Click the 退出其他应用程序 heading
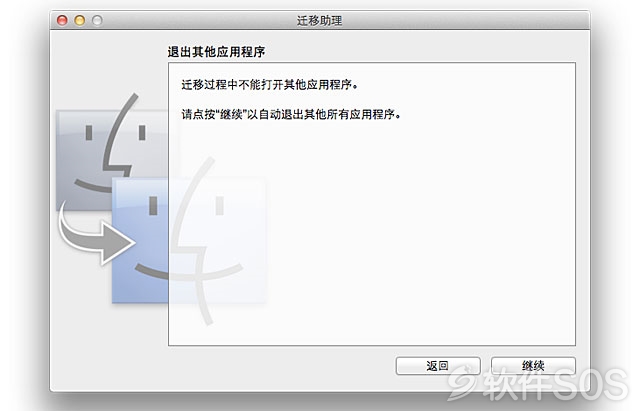Image resolution: width=640 pixels, height=411 pixels. click(x=216, y=52)
